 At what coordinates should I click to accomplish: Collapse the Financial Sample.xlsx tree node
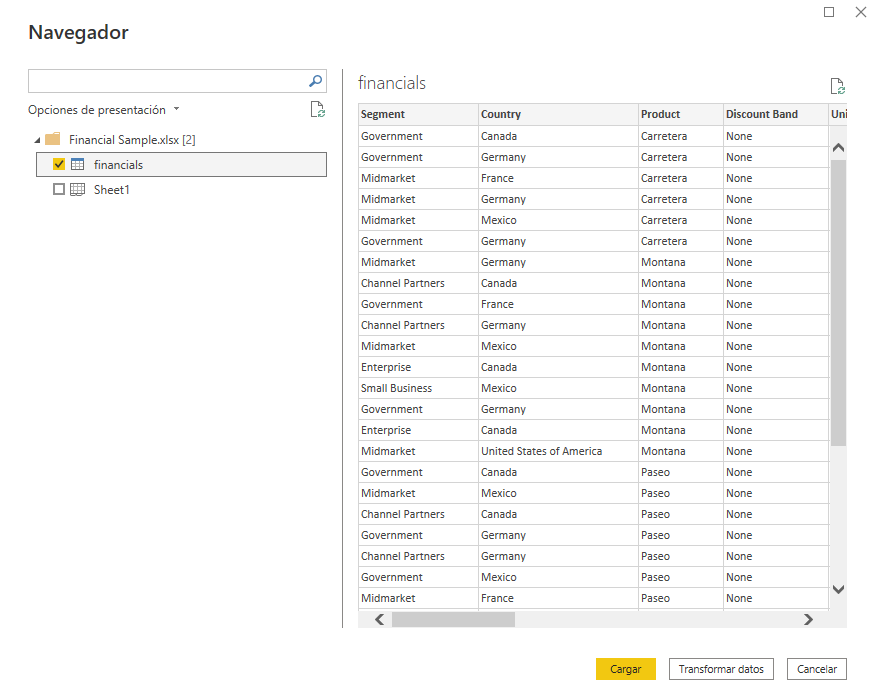pyautogui.click(x=38, y=140)
